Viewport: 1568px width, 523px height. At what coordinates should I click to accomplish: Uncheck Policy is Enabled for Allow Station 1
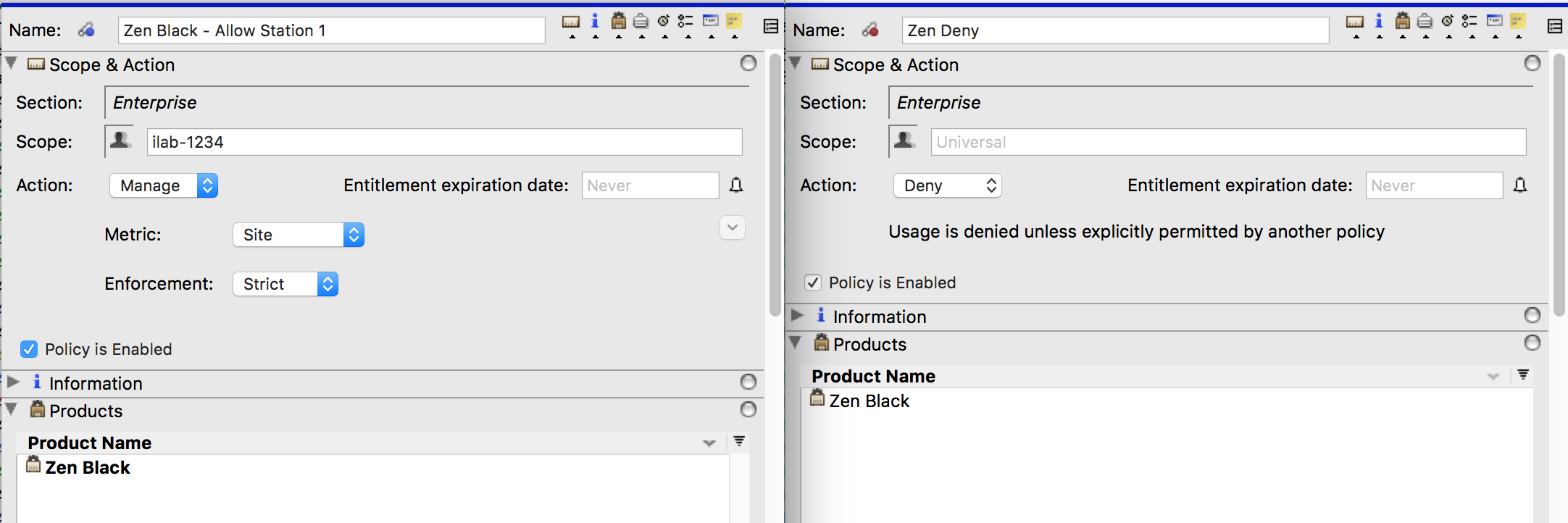point(29,349)
